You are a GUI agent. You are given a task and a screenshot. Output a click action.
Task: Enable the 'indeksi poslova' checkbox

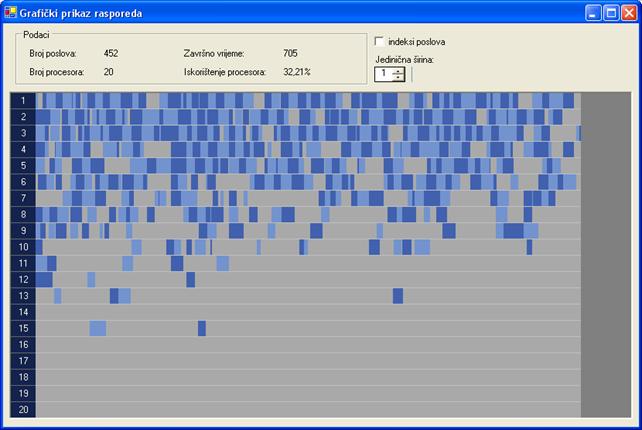coord(379,41)
